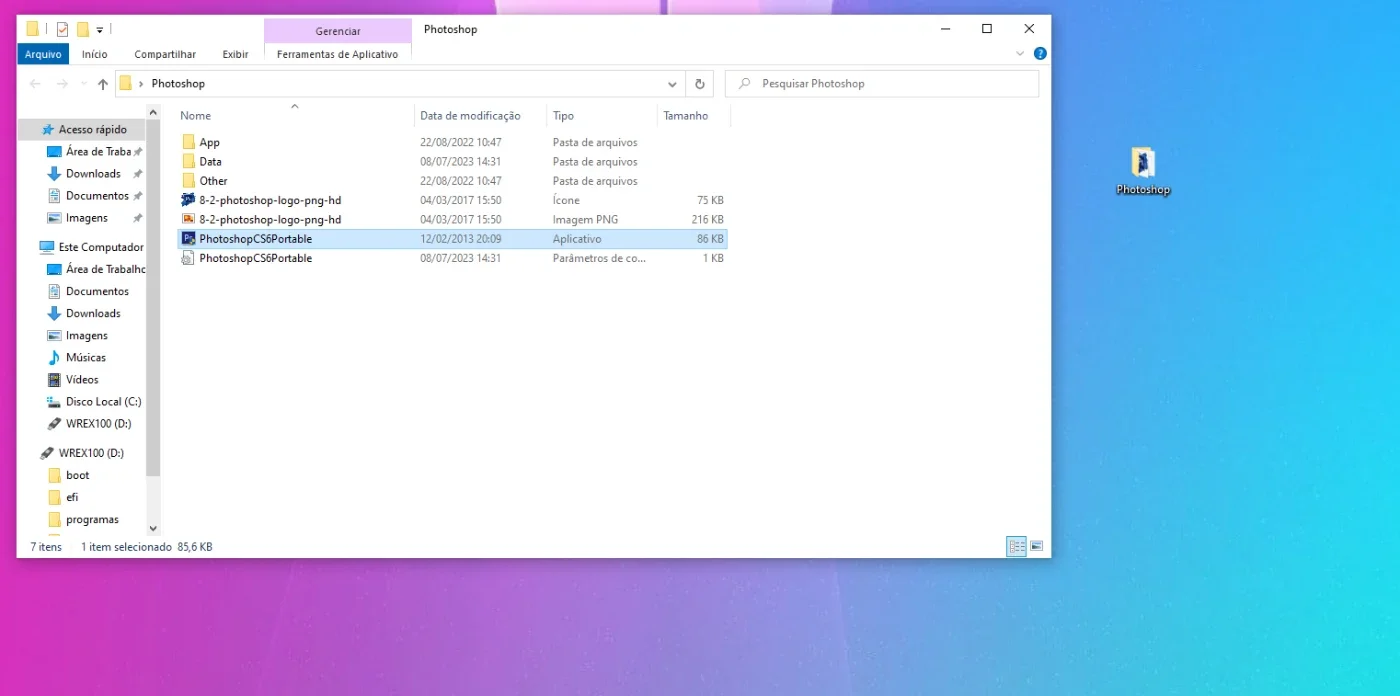1400x696 pixels.
Task: Open the Quick Access Toolbar customize dropdown
Action: (100, 30)
